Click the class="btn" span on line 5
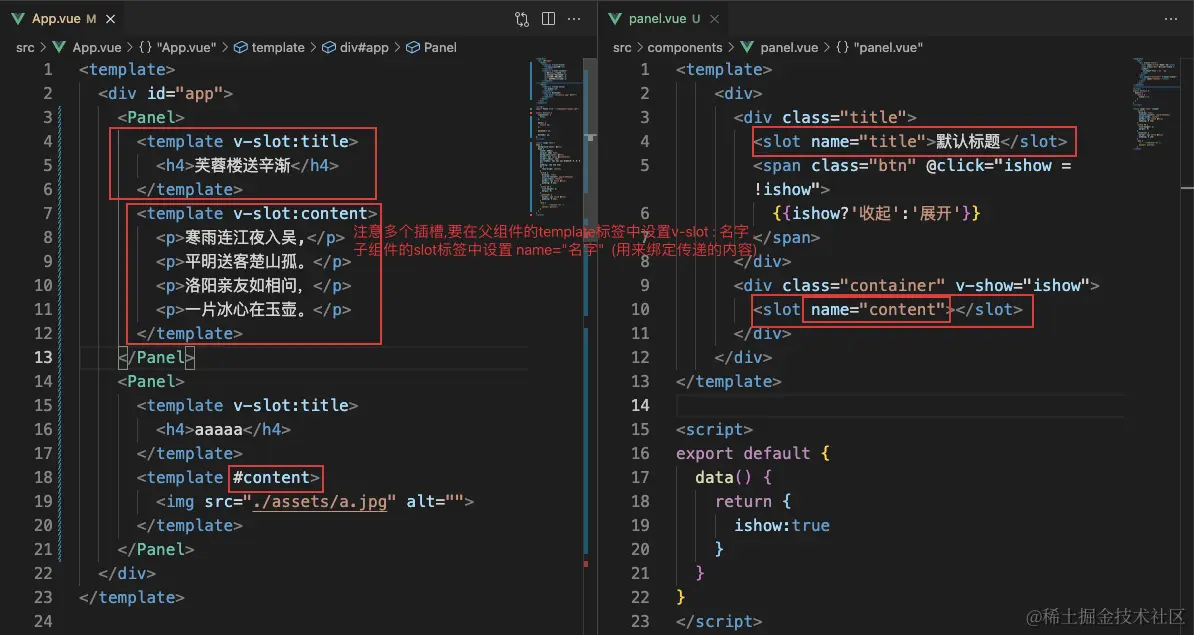The height and width of the screenshot is (635, 1194). point(864,165)
